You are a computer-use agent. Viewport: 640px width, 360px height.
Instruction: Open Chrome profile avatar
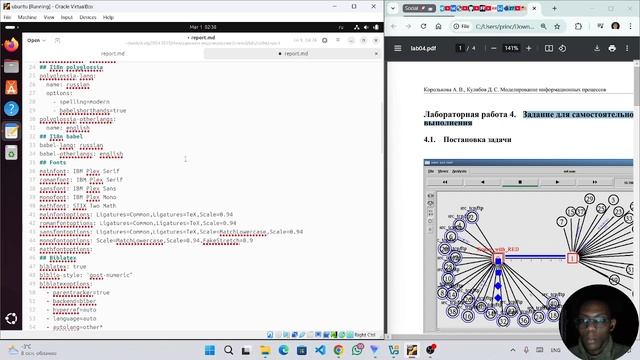coord(616,26)
